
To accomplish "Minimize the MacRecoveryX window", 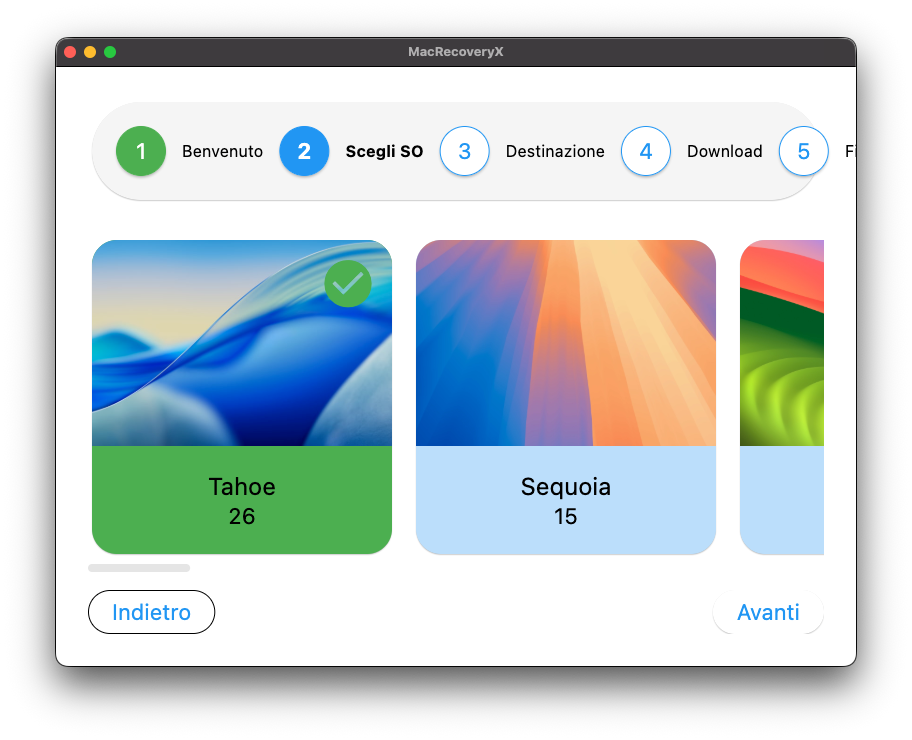I will (x=90, y=52).
